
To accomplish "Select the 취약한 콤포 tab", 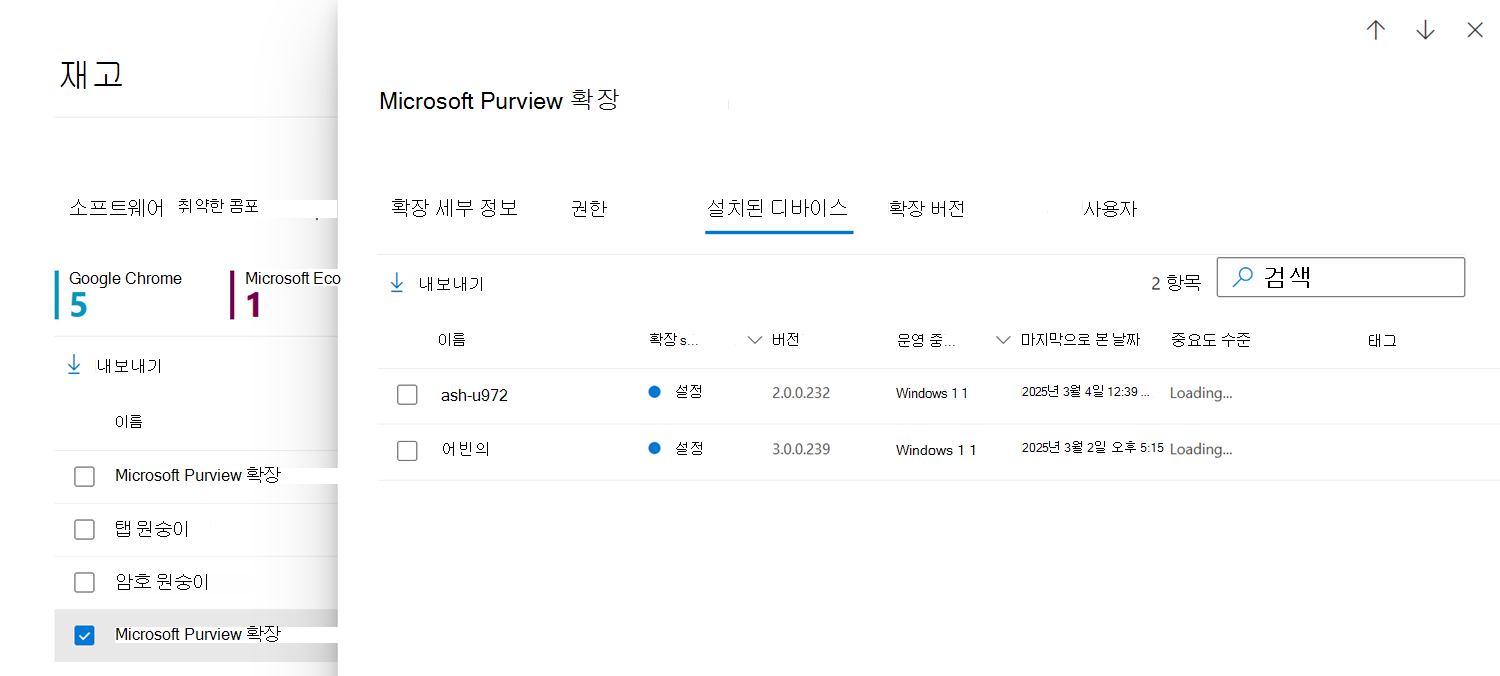I will pos(218,206).
